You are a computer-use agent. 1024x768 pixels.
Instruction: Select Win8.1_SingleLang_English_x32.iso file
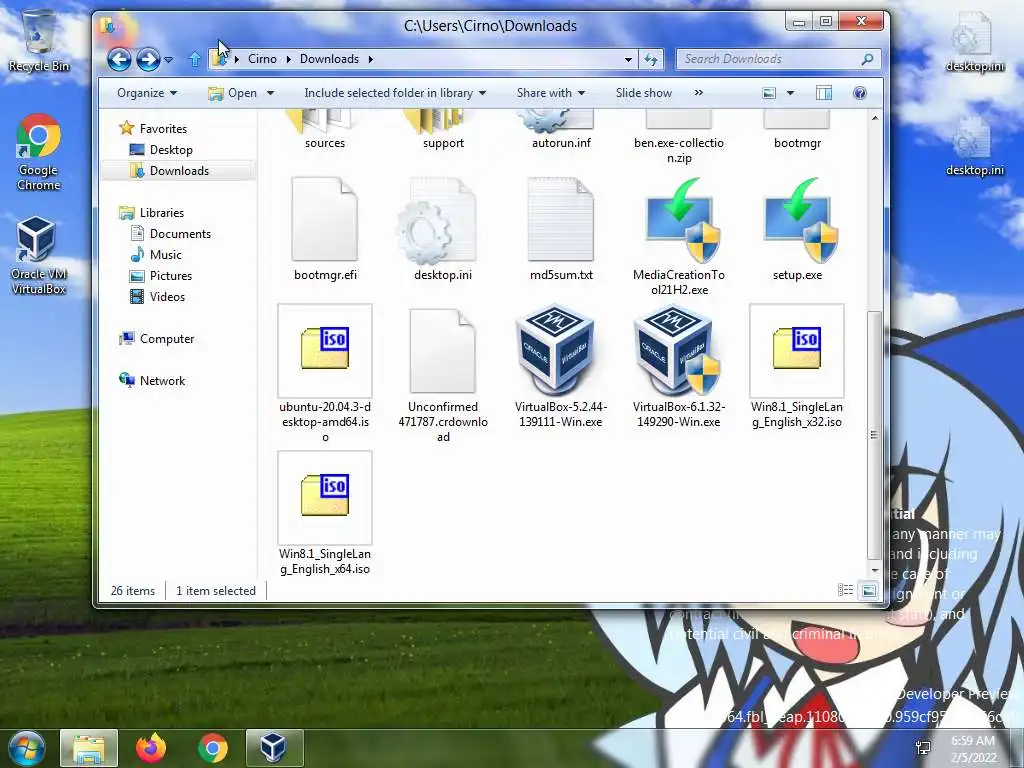(x=797, y=366)
